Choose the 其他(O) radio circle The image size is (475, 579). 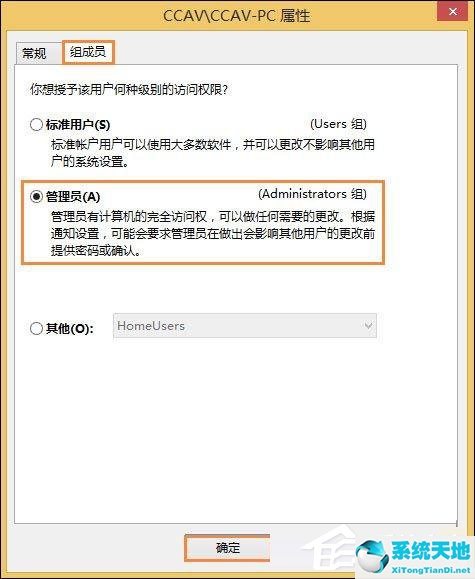coord(36,328)
